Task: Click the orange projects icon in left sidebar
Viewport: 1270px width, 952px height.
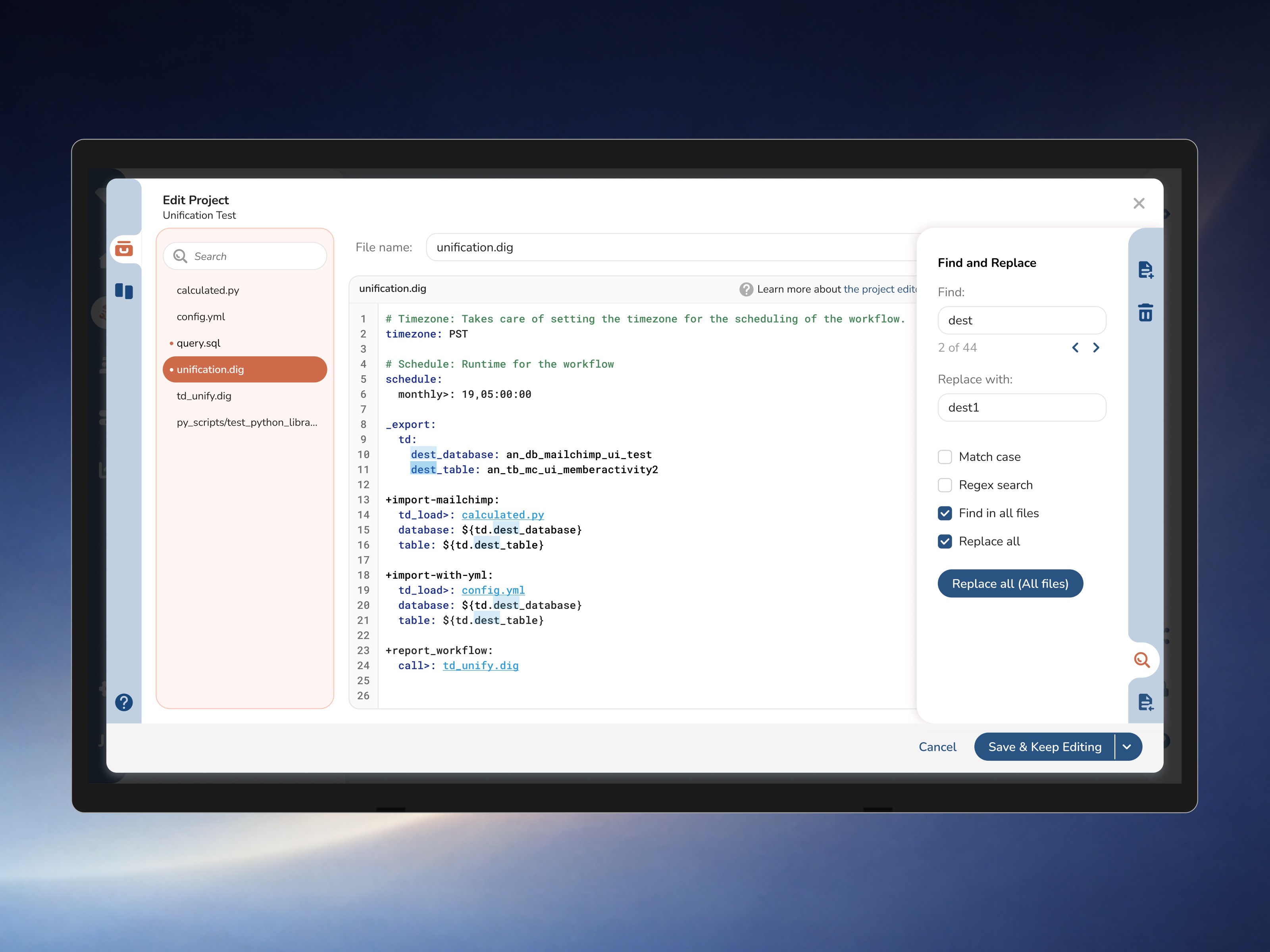Action: (124, 249)
